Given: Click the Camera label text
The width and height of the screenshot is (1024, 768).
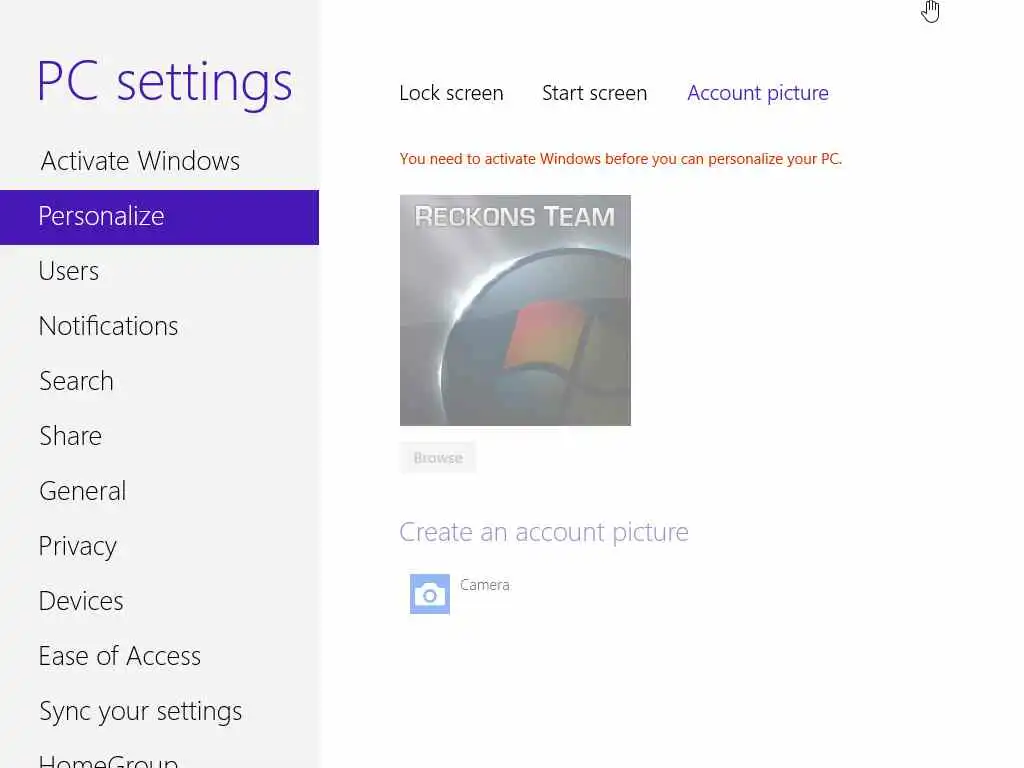Looking at the screenshot, I should point(485,585).
